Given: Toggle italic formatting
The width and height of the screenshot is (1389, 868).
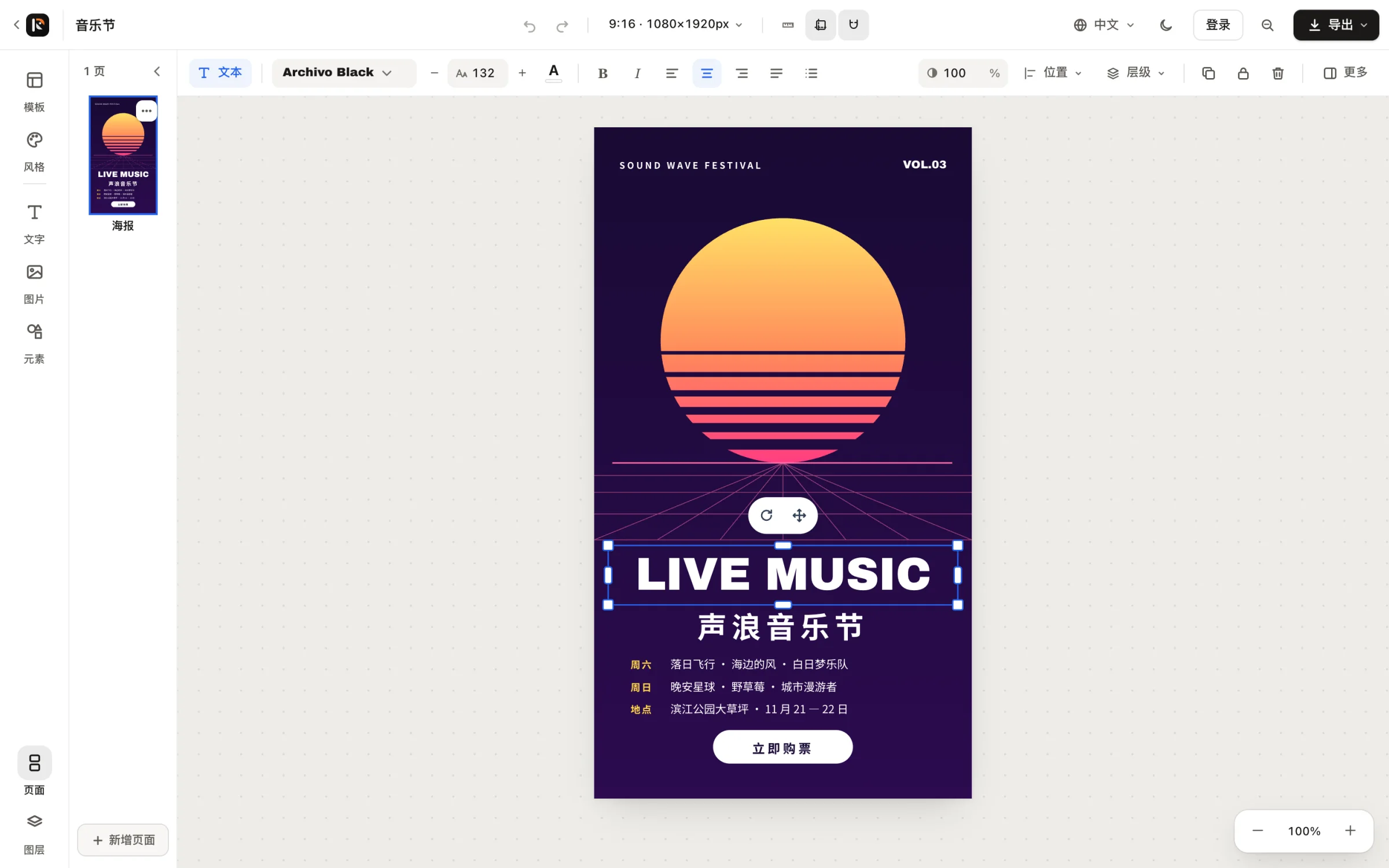Looking at the screenshot, I should [x=637, y=73].
